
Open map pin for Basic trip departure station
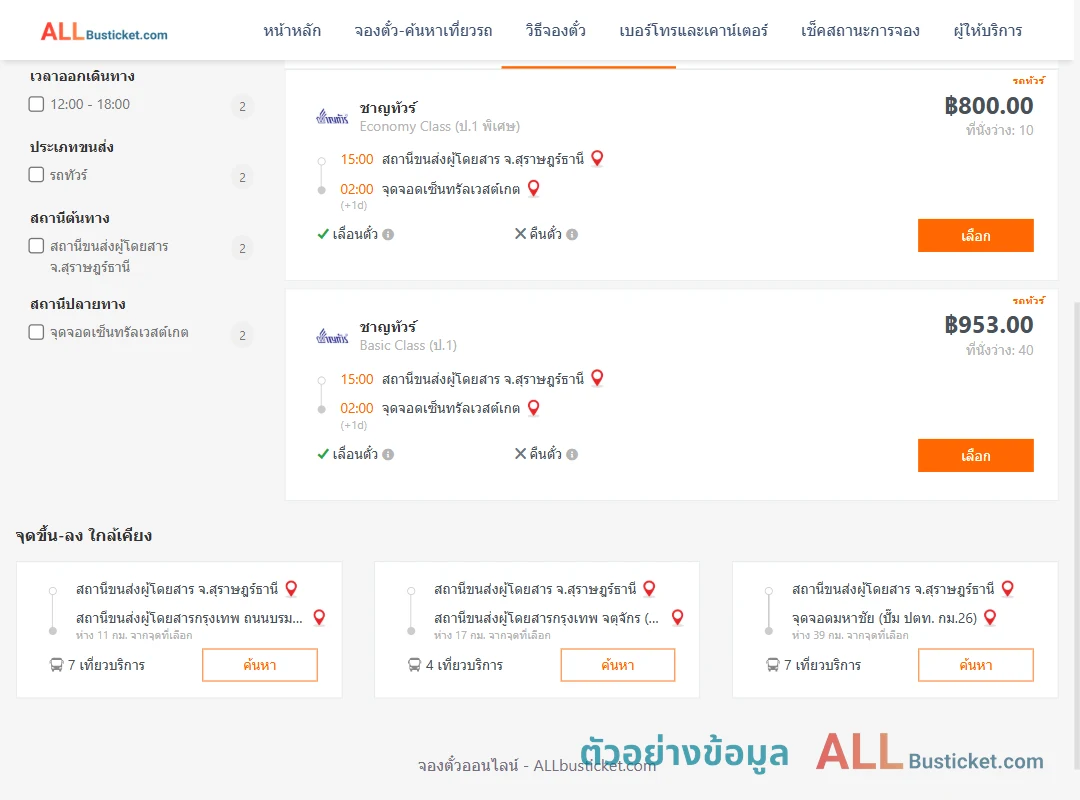[597, 378]
